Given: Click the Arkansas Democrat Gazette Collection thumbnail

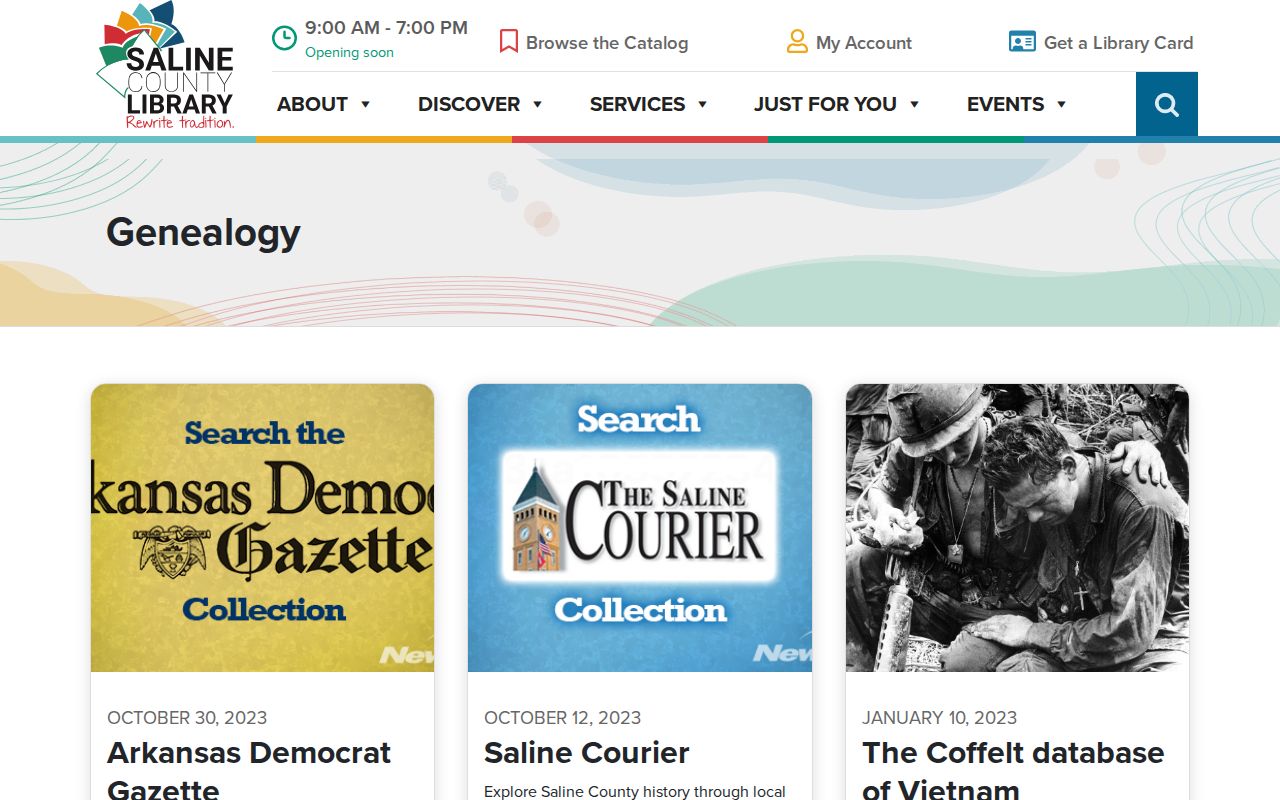Looking at the screenshot, I should tap(262, 528).
